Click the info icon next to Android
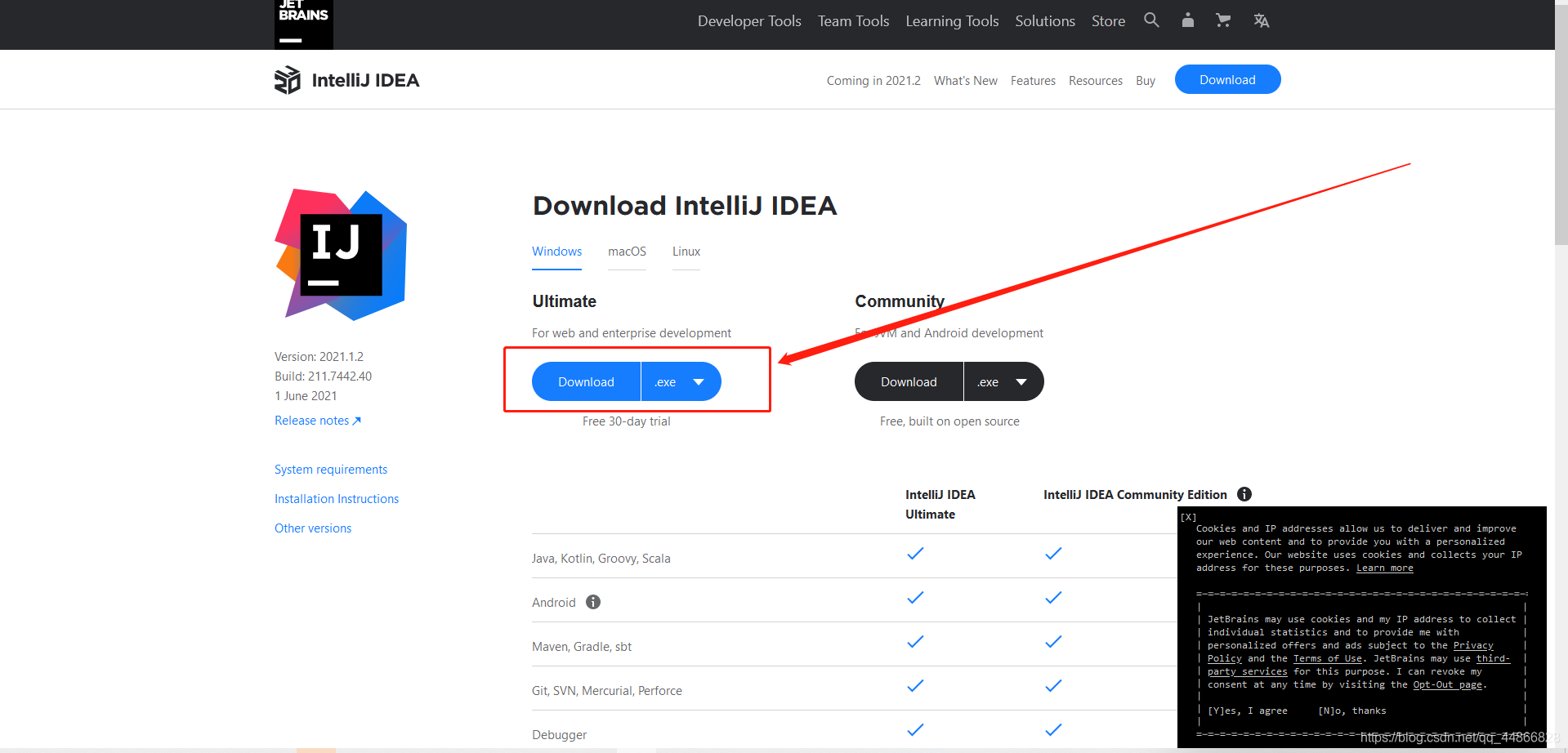 pos(593,602)
